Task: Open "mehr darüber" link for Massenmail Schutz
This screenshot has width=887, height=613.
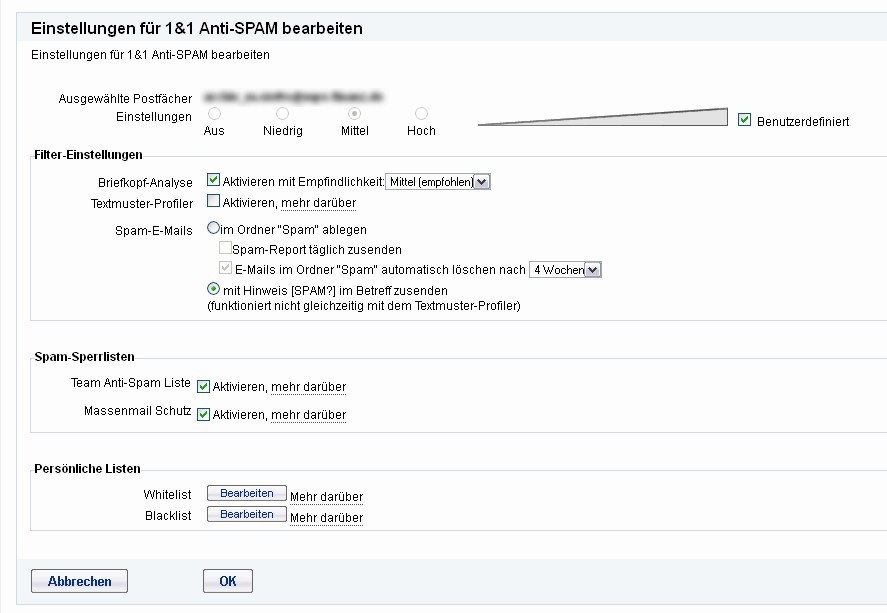Action: click(x=308, y=415)
